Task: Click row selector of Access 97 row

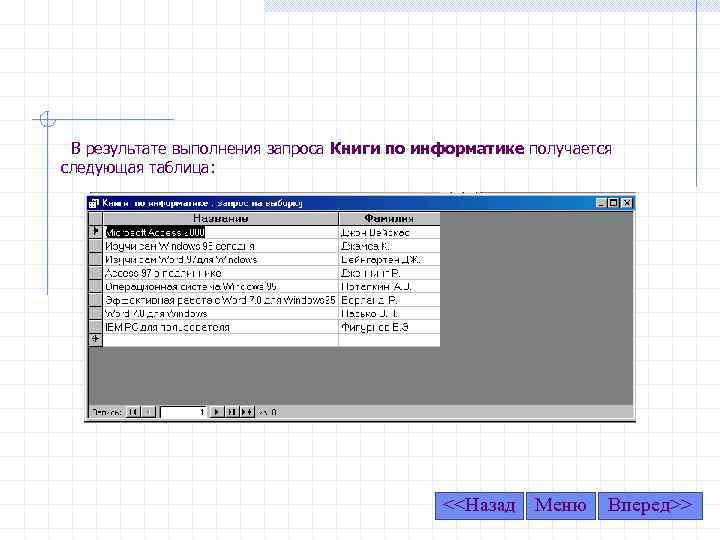Action: coord(96,273)
